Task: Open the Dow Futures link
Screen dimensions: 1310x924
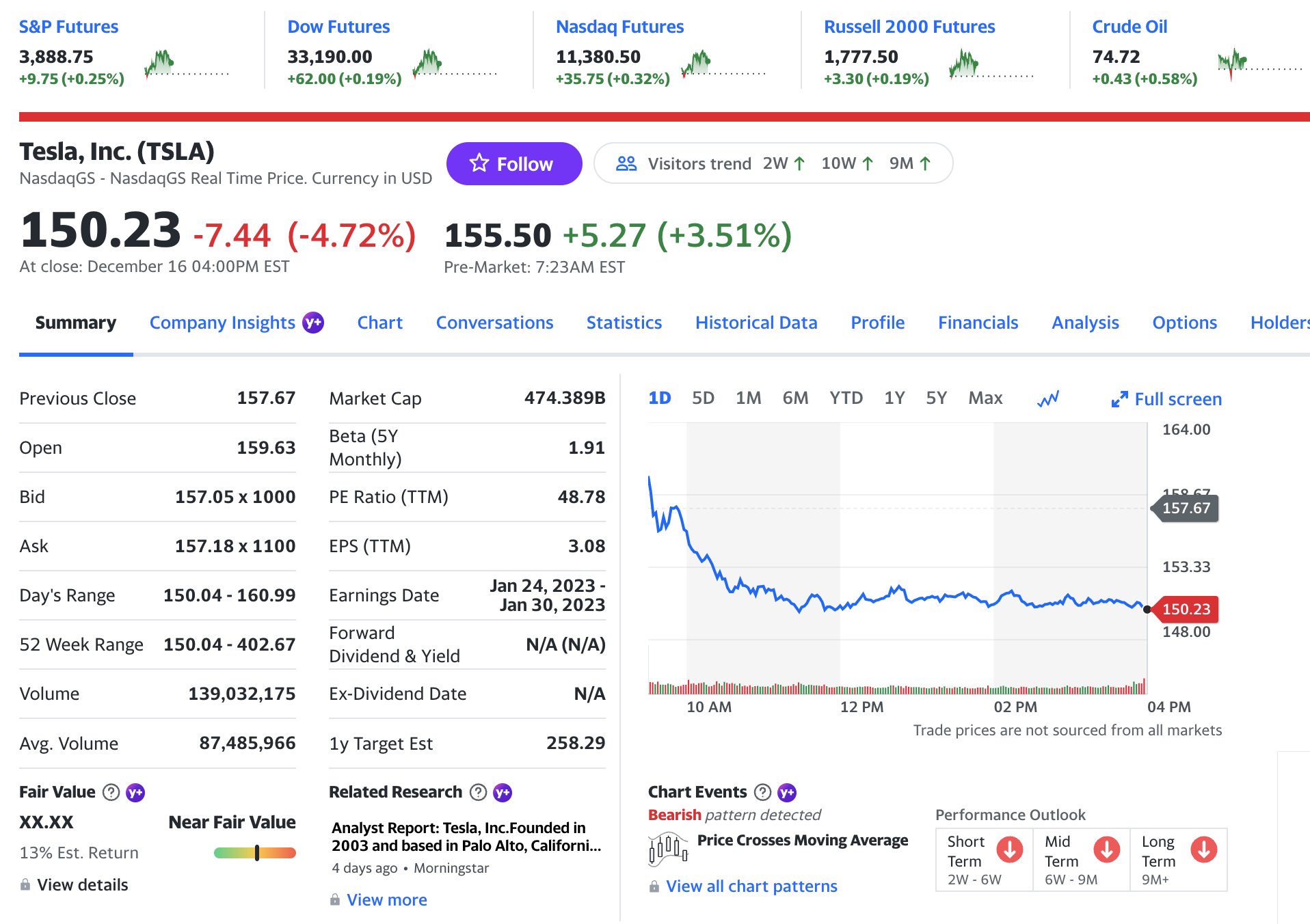Action: (x=338, y=27)
